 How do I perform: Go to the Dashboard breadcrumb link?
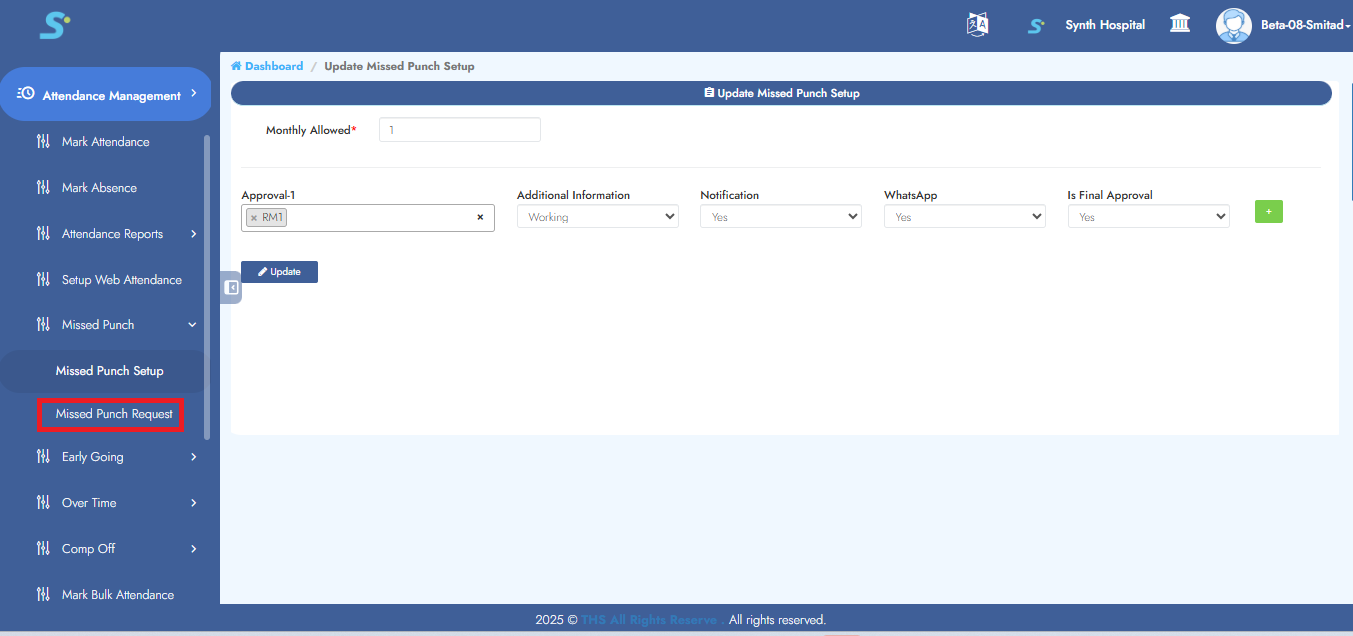[273, 66]
